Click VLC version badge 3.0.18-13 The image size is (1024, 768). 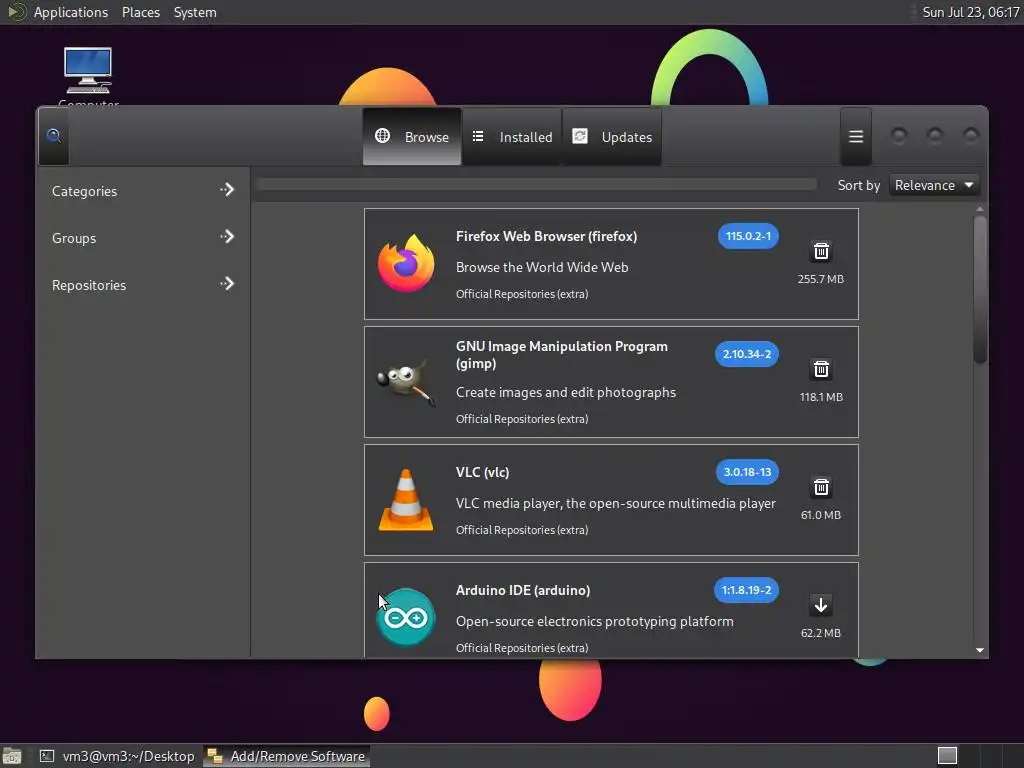747,472
